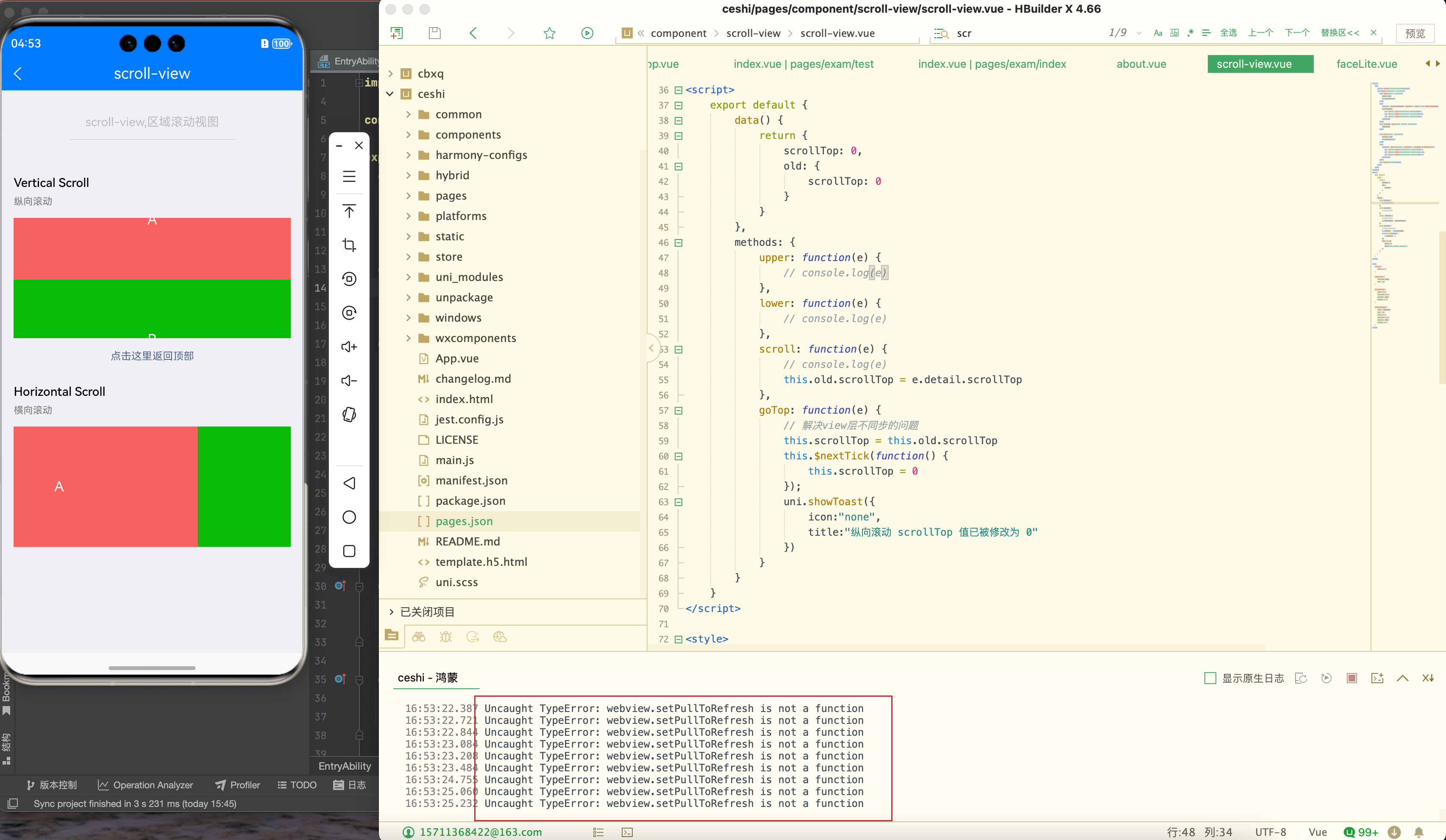Image resolution: width=1446 pixels, height=840 pixels.
Task: Click 全选 select all matches
Action: 1228,33
